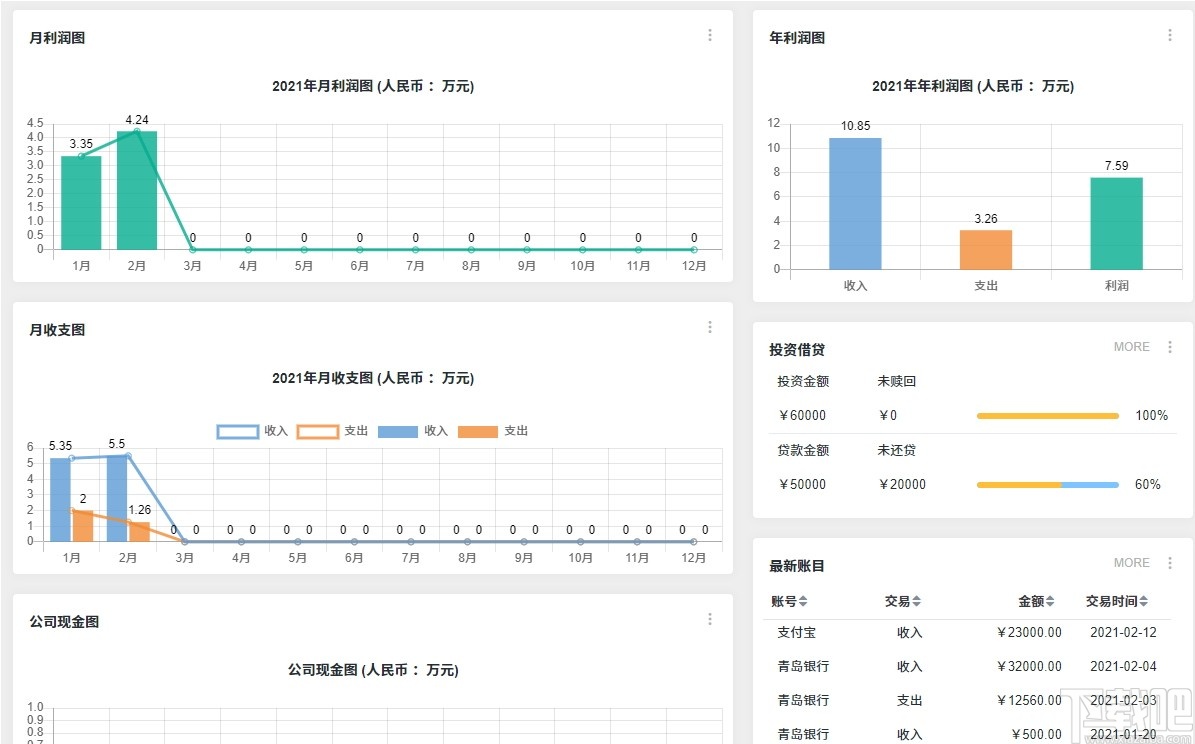Viewport: 1195px width, 744px height.
Task: Click the 4.24 February bar in 月利润图
Action: tap(136, 190)
